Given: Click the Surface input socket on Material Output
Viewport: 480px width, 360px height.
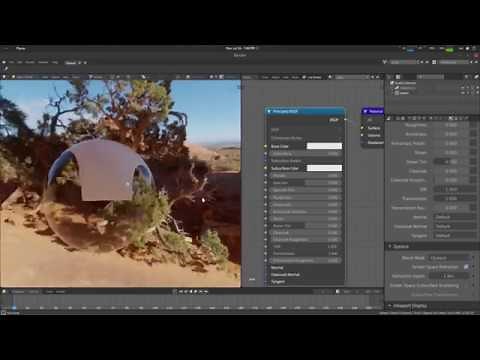Looking at the screenshot, I should [x=362, y=128].
